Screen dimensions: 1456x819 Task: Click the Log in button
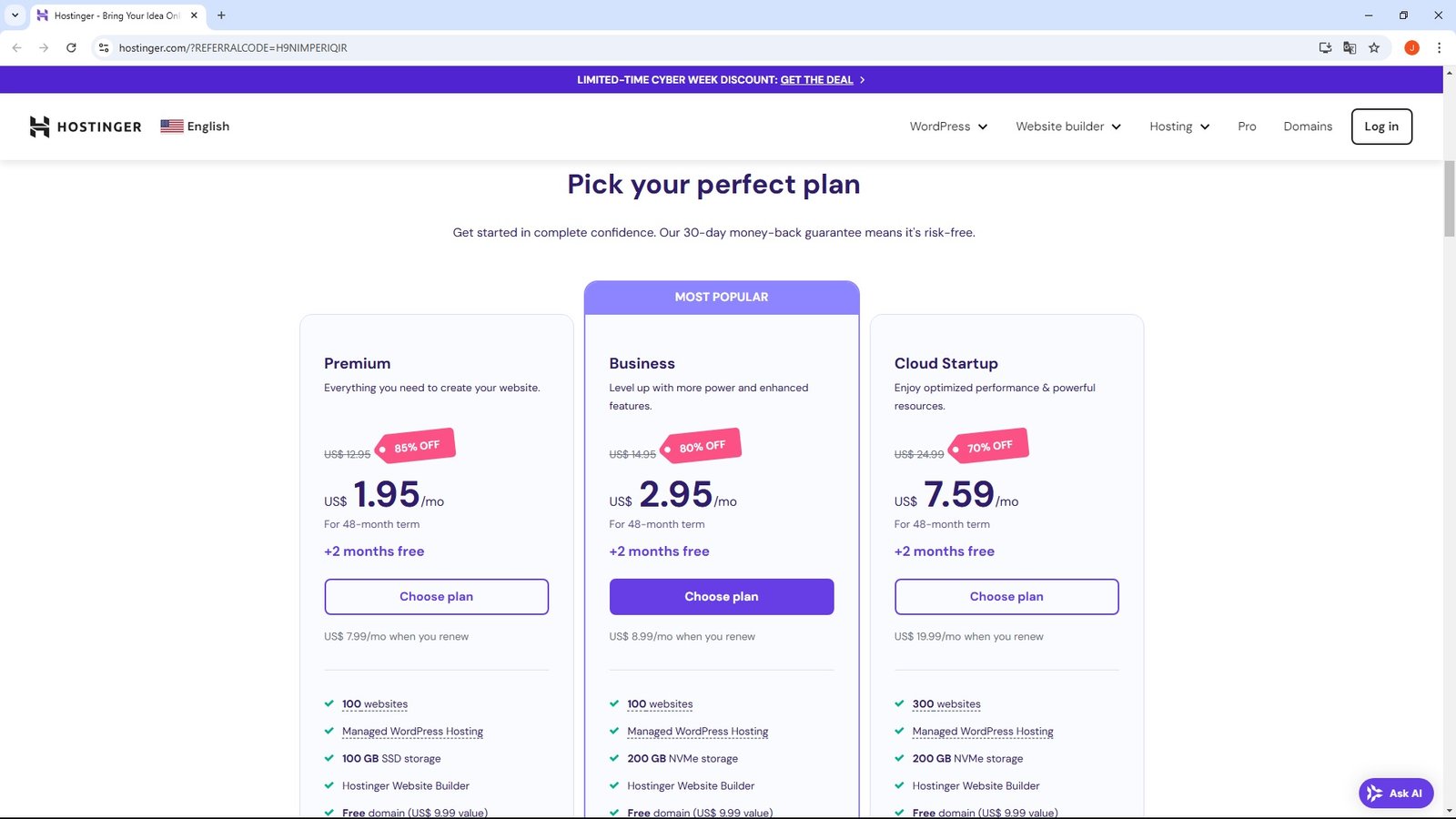click(x=1380, y=126)
